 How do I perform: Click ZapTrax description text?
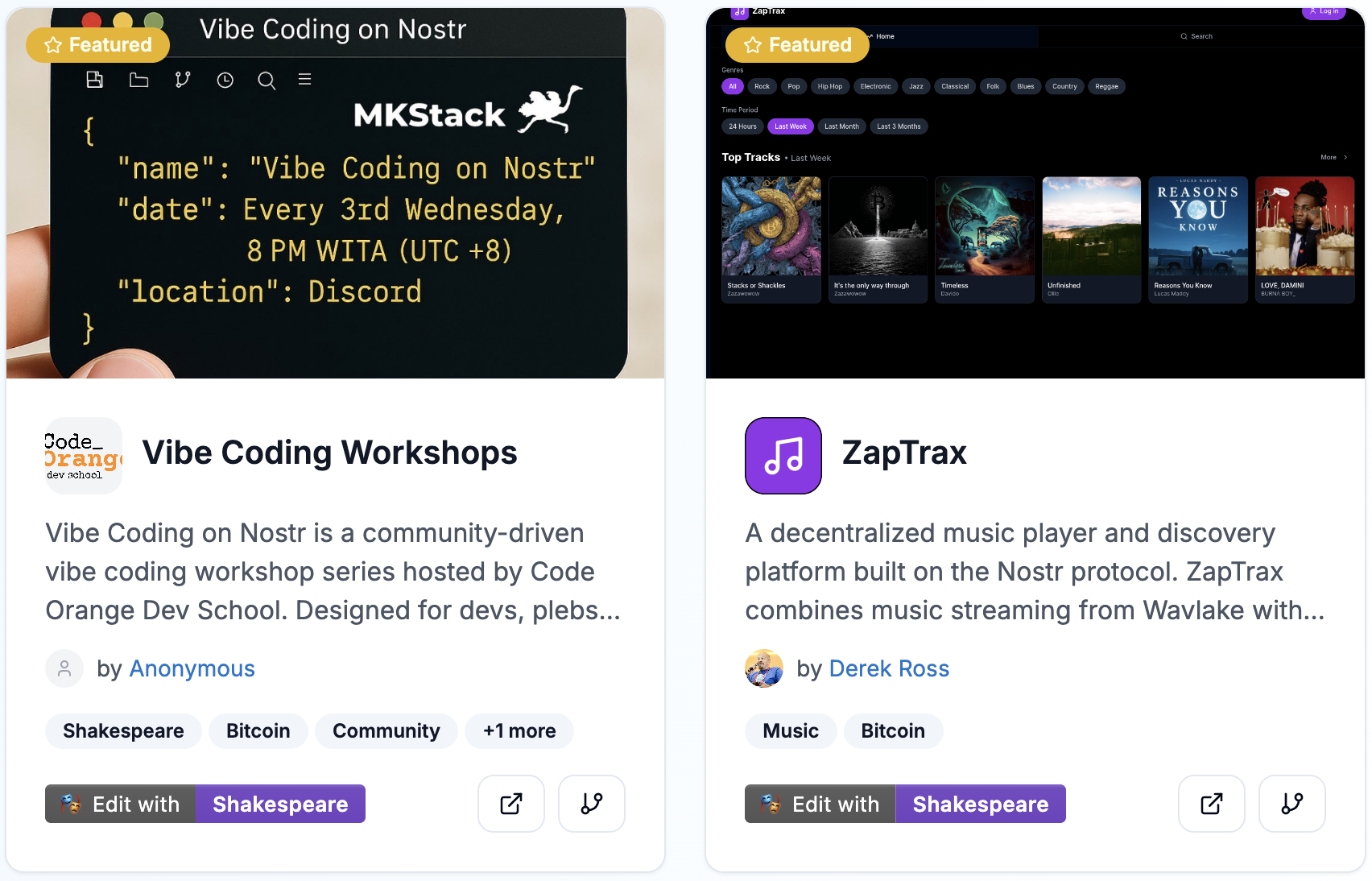click(x=1035, y=572)
